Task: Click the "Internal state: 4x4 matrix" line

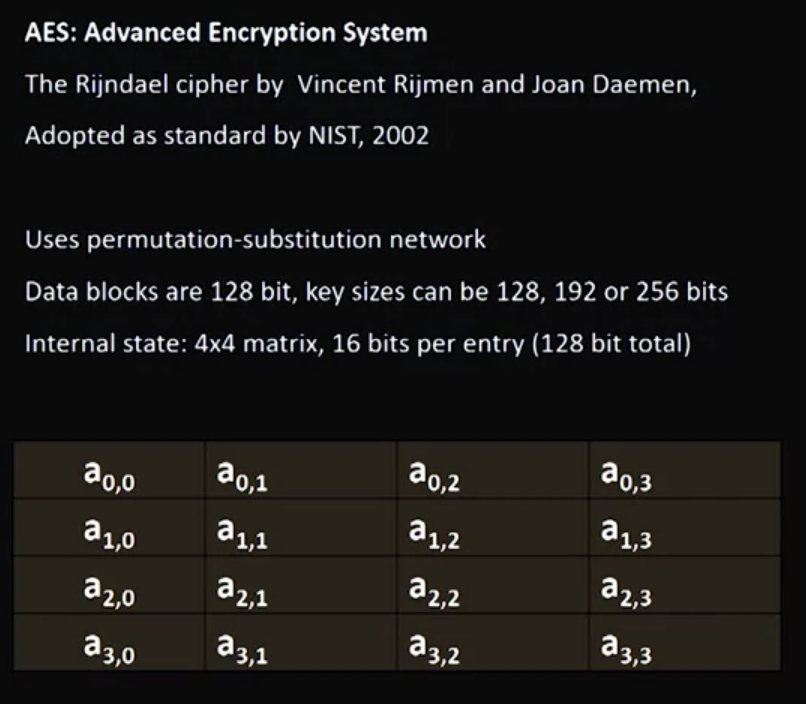Action: [358, 345]
